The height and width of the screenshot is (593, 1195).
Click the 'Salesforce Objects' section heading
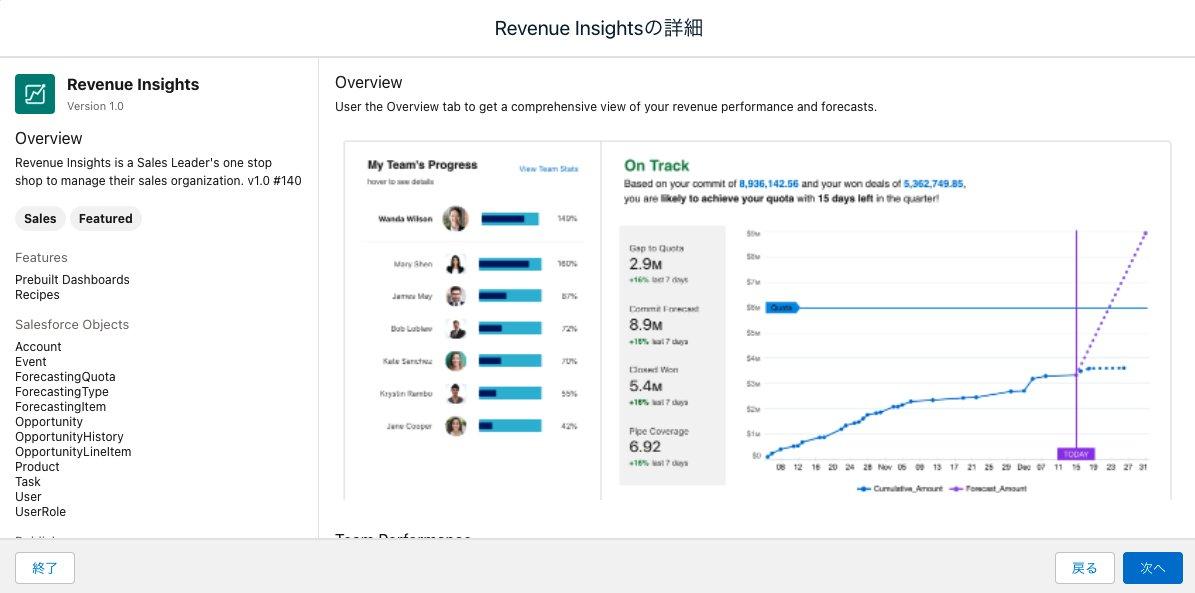(72, 325)
